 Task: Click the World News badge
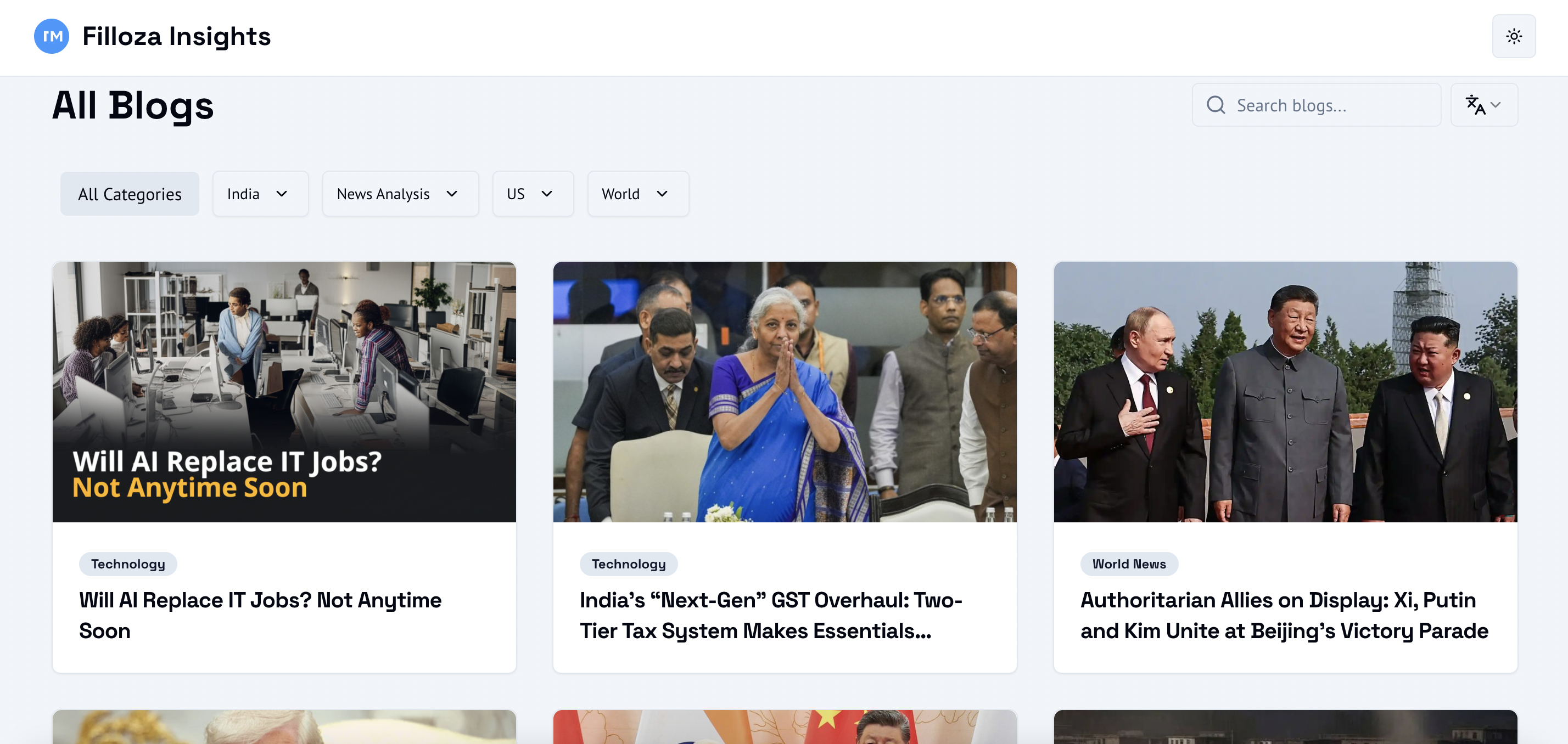1129,563
